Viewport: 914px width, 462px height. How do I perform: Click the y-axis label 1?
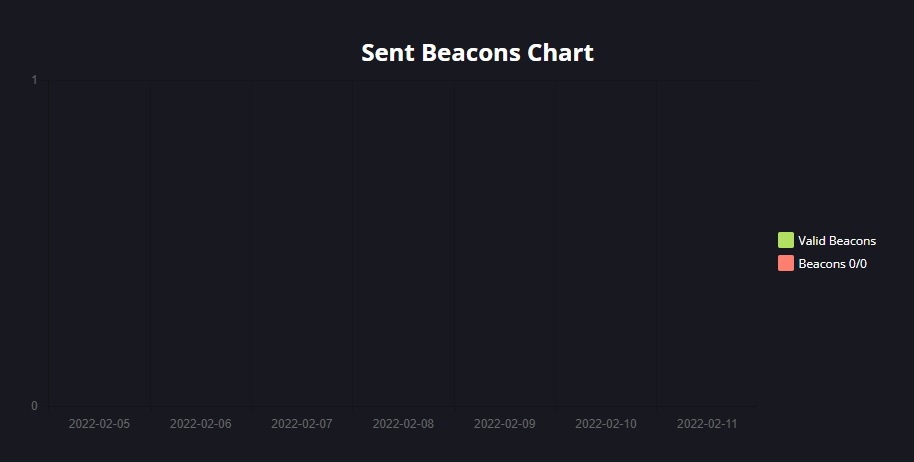[x=34, y=80]
